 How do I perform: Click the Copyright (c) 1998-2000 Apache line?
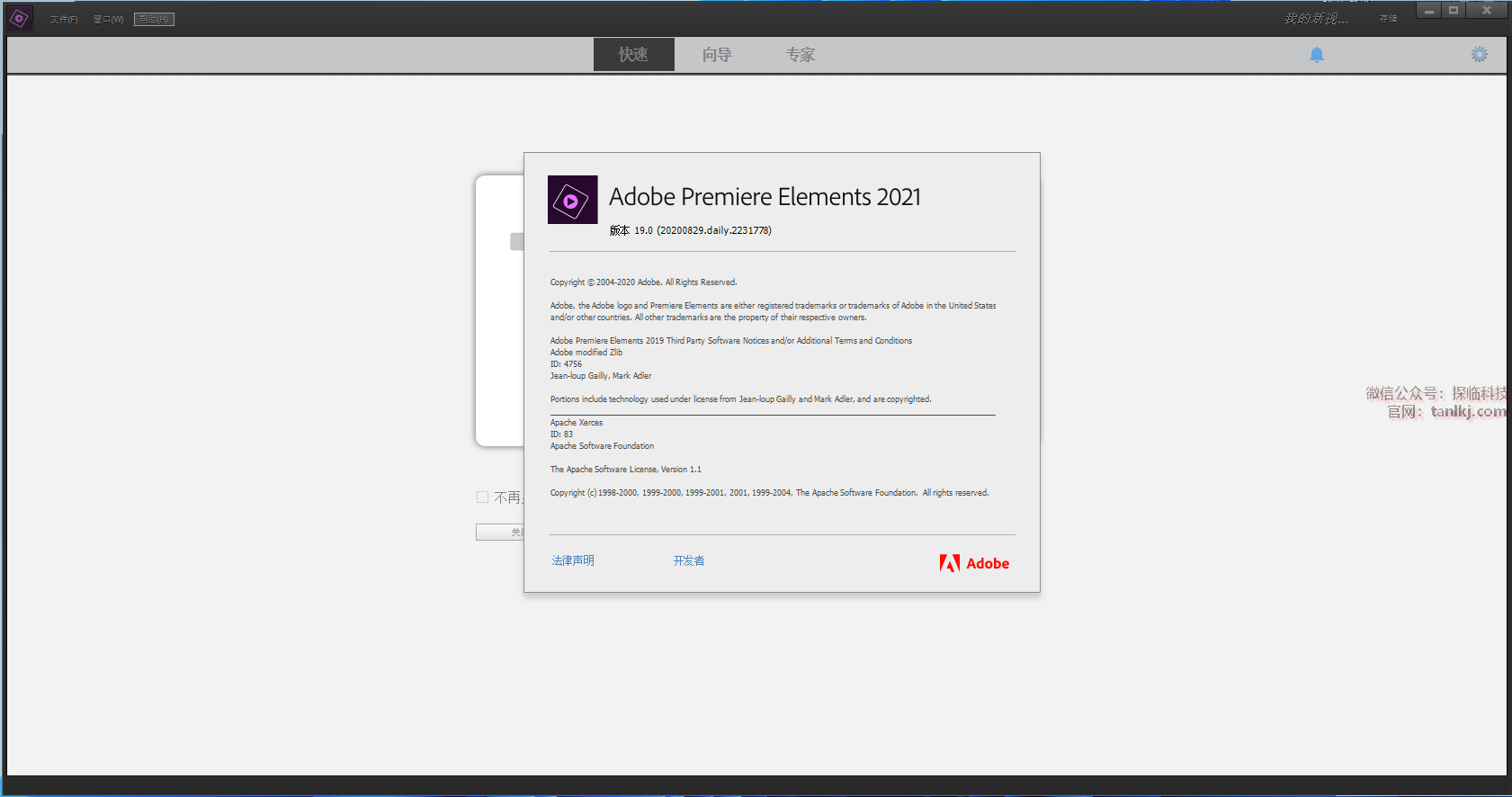pos(770,493)
